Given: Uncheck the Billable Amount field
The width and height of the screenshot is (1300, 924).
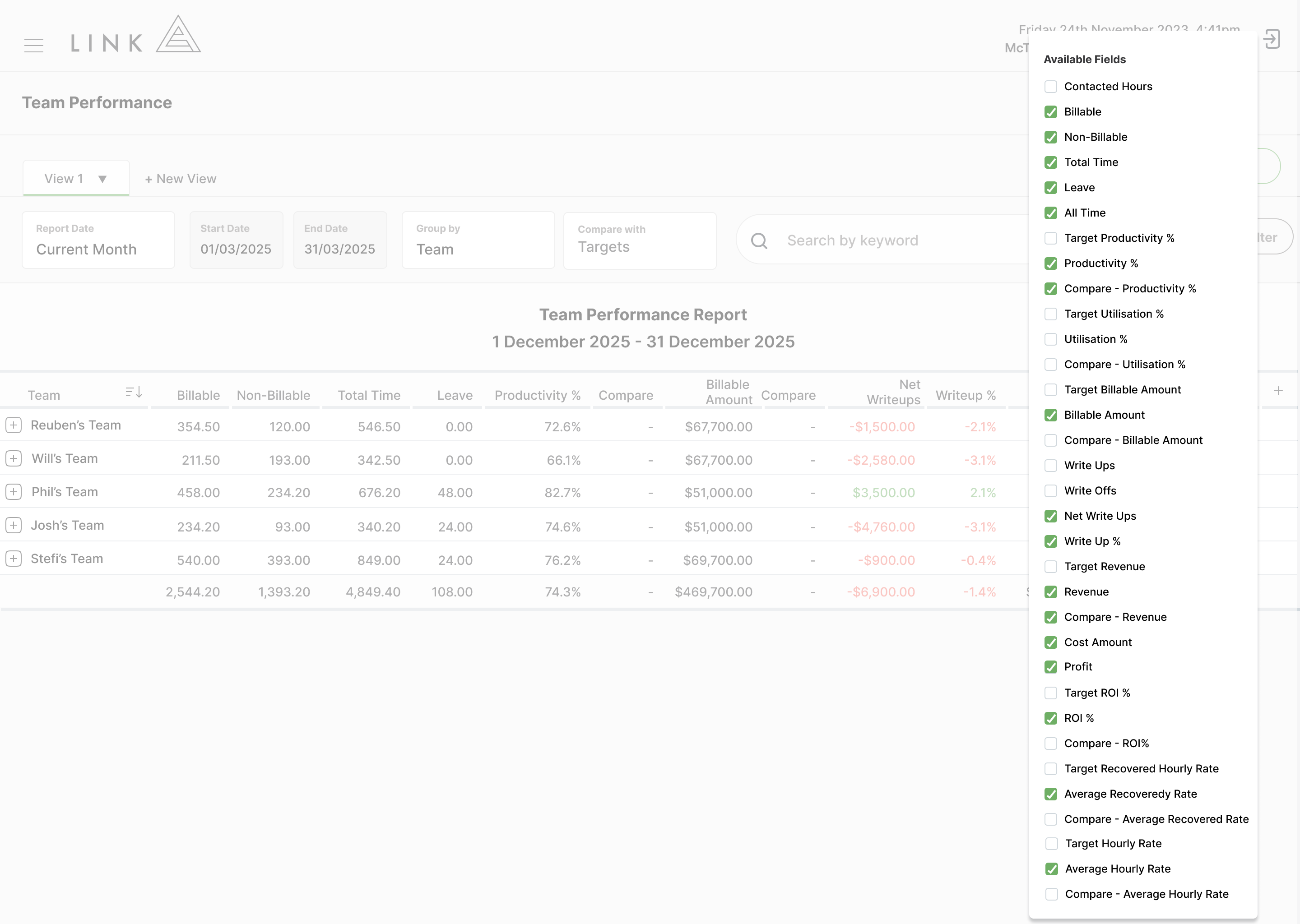Looking at the screenshot, I should tap(1051, 415).
